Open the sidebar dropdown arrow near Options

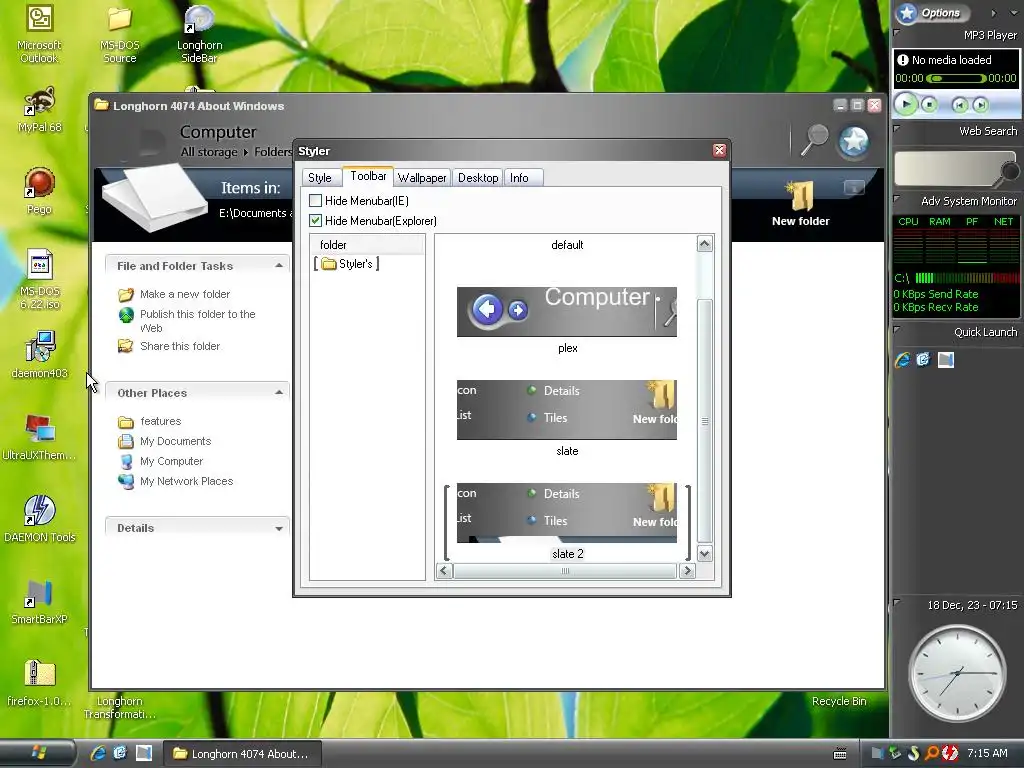pos(1014,13)
